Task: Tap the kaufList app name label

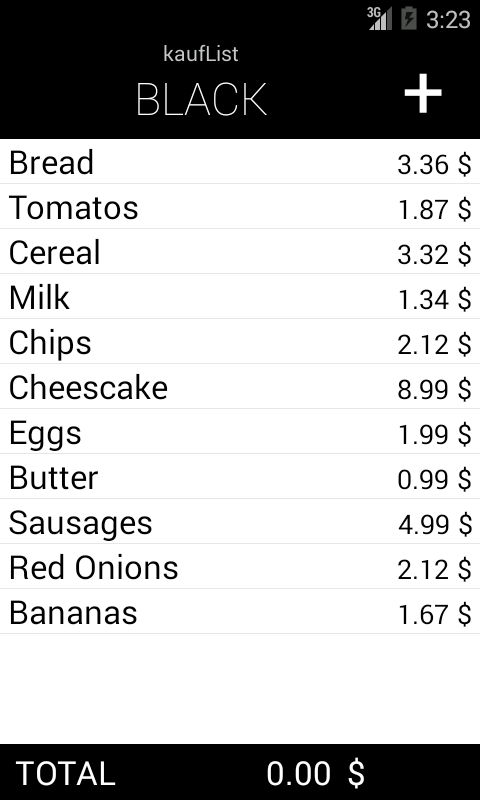Action: pyautogui.click(x=201, y=54)
